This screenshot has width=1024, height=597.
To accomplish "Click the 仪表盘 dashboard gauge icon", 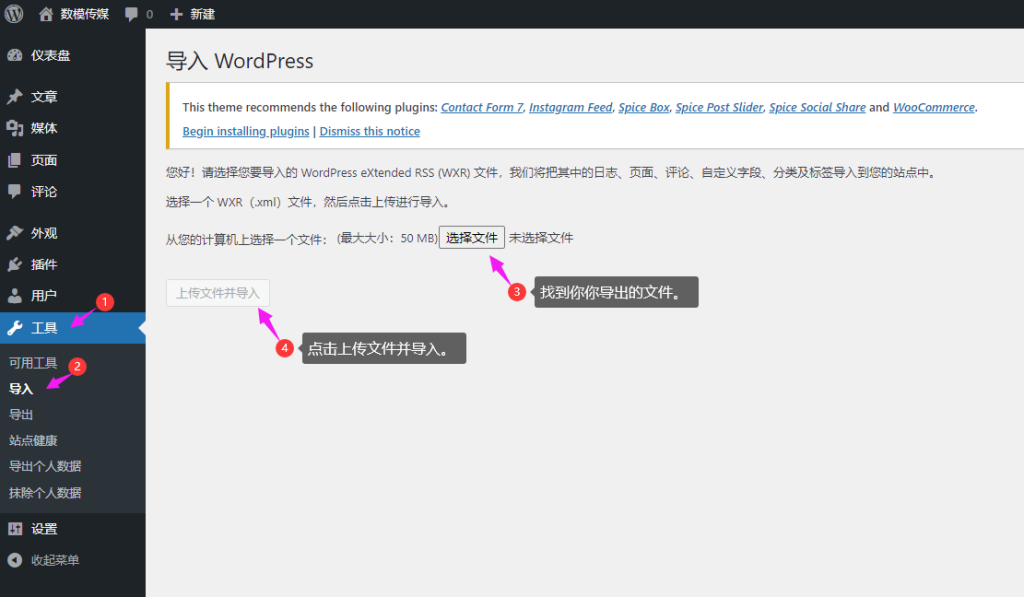I will point(14,56).
